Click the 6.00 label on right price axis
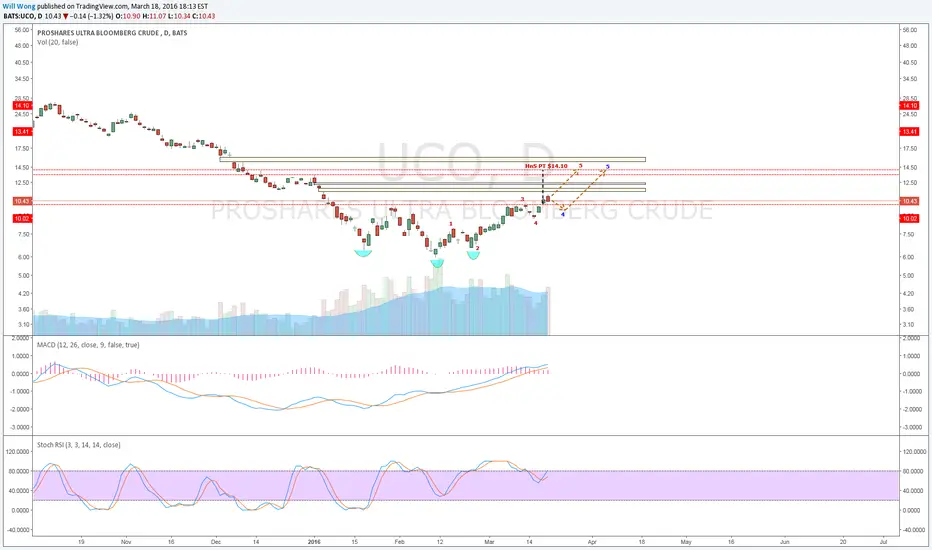932x550 pixels. point(908,257)
